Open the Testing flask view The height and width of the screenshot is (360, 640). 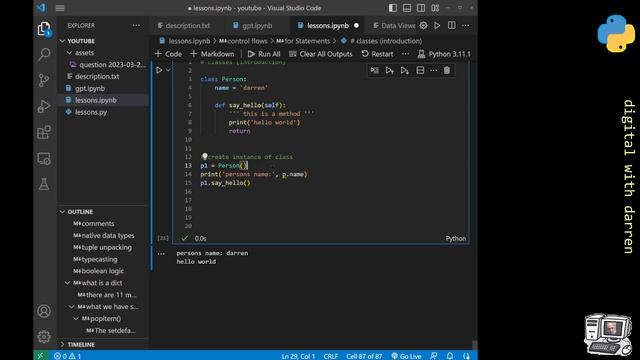point(44,184)
